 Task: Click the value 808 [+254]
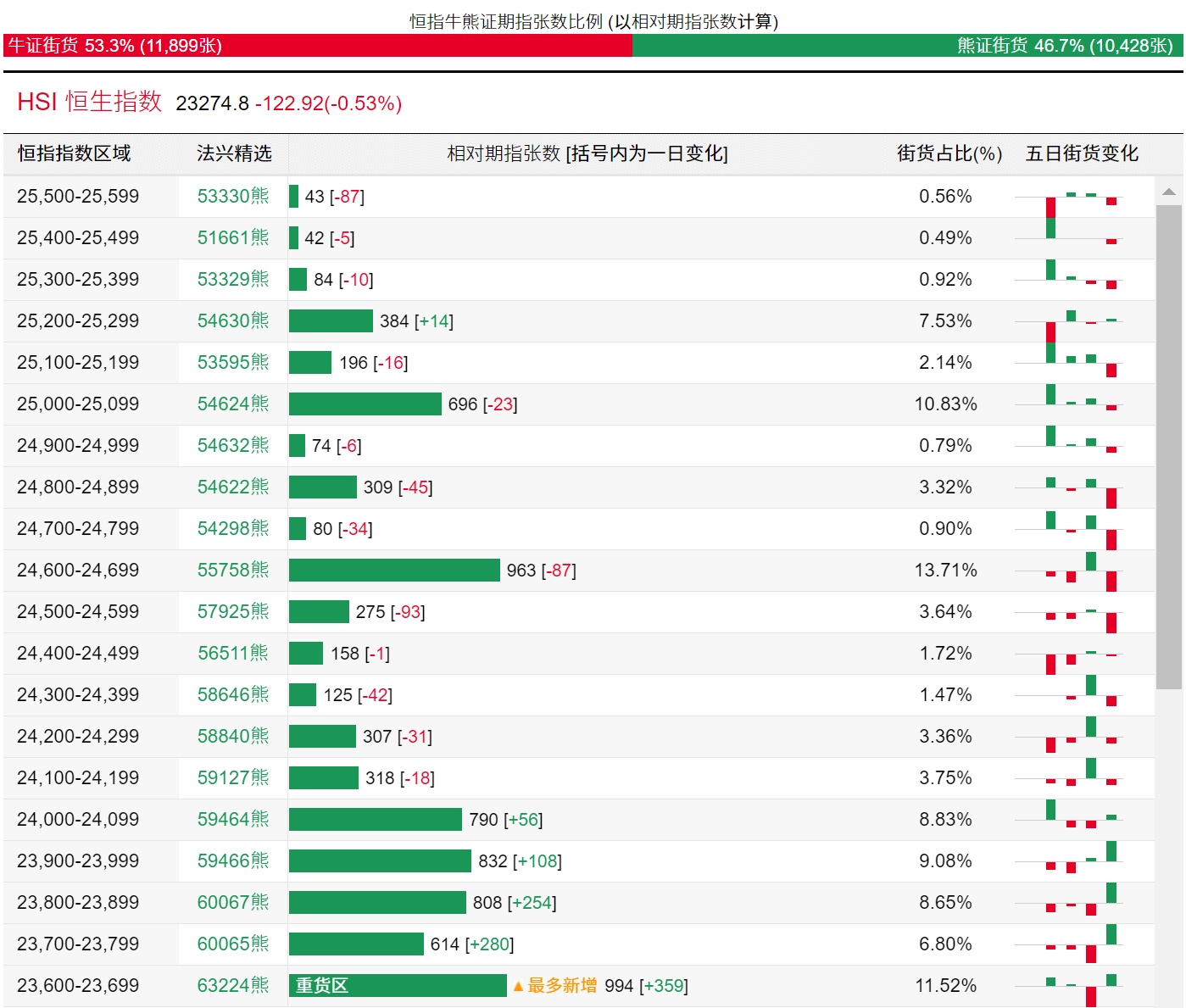point(515,902)
